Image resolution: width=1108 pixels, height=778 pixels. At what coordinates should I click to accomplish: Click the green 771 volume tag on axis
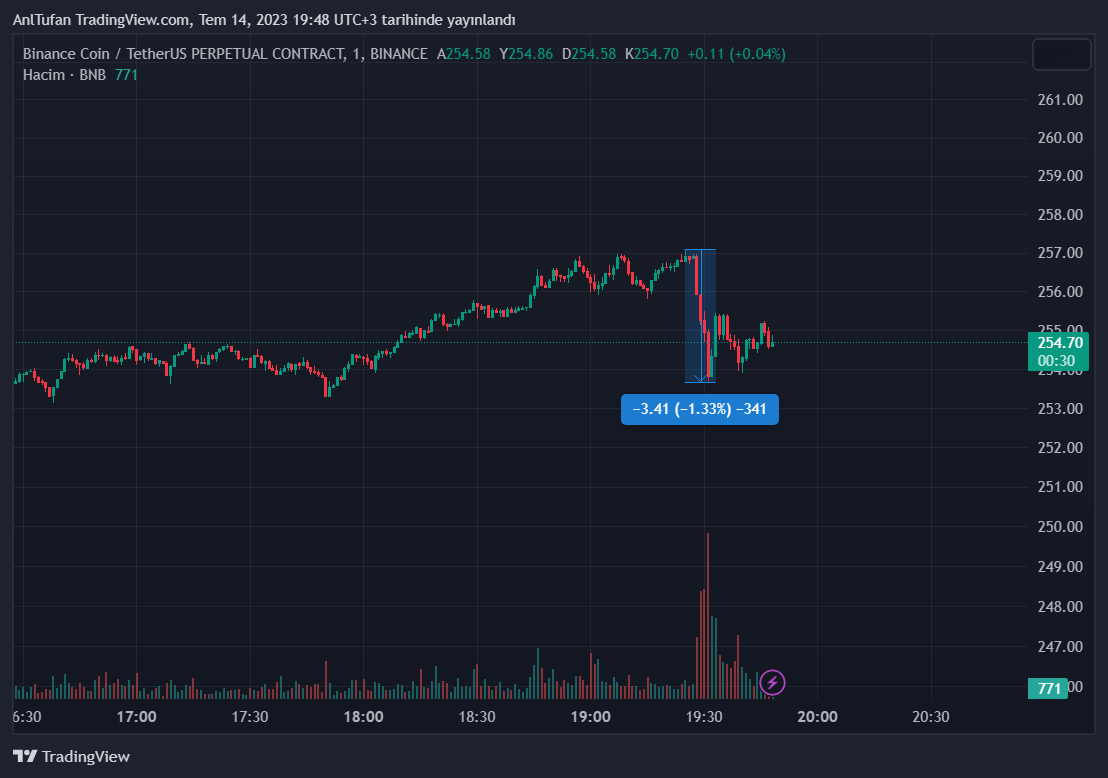(x=1049, y=688)
